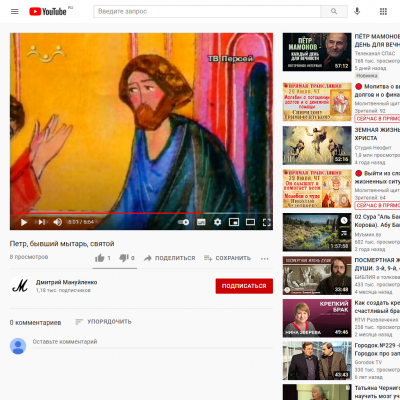Start voice search with microphone icon
Viewport: 400px width, 400px height.
click(x=357, y=11)
